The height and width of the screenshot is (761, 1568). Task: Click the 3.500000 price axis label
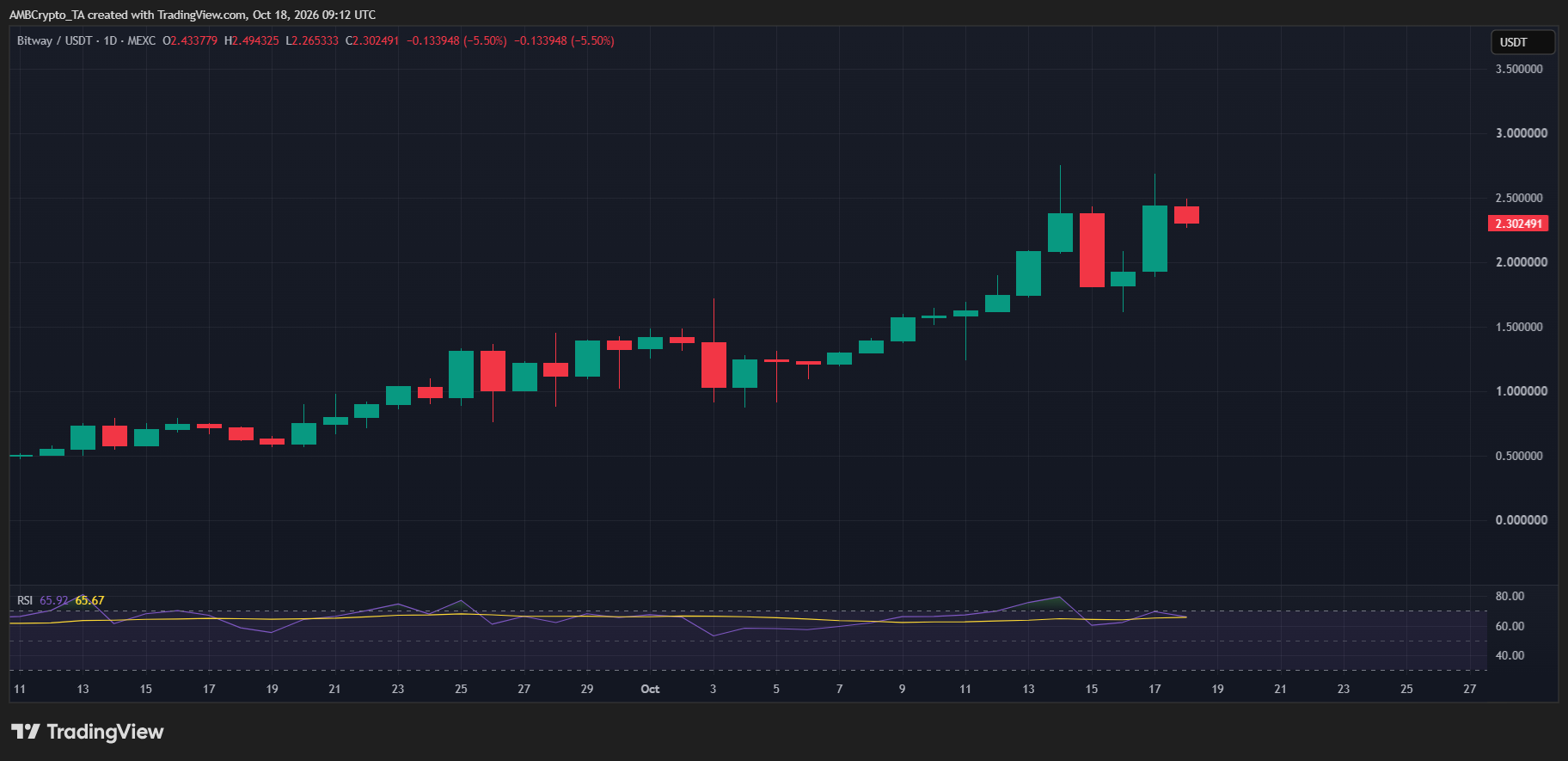coord(1519,69)
